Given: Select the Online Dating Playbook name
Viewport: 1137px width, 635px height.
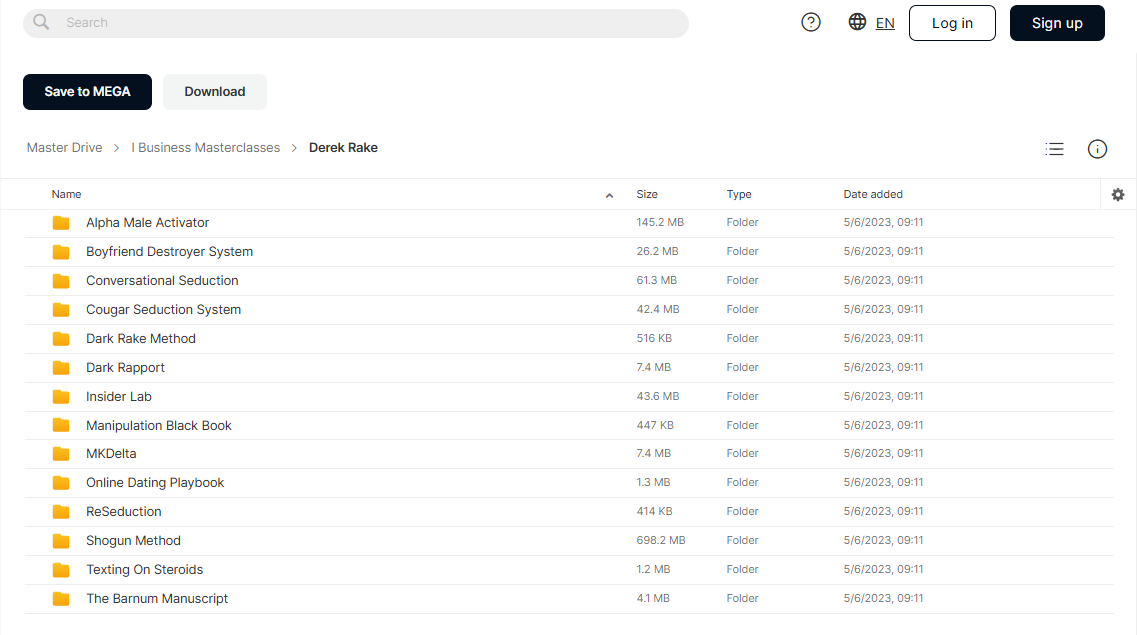Looking at the screenshot, I should (x=155, y=483).
